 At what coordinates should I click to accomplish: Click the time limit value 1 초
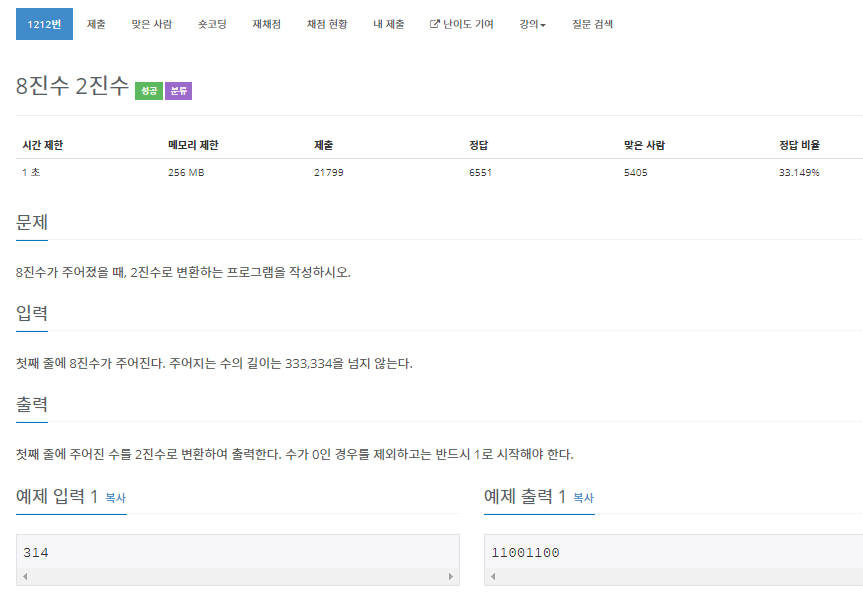(31, 173)
